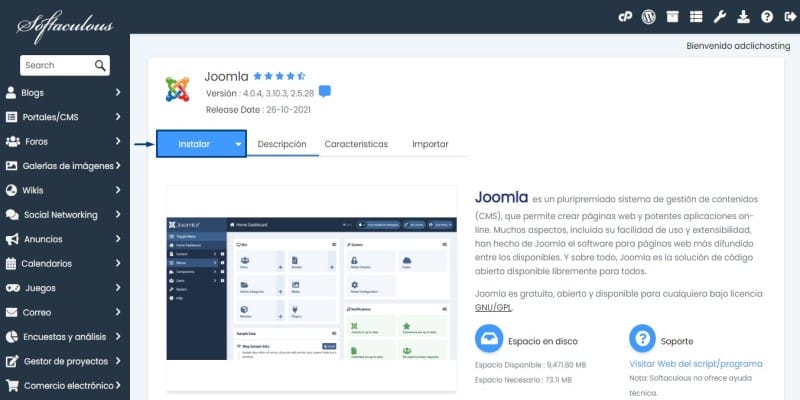Click the Release Date : 26-10-2021 text
This screenshot has width=800, height=400.
(x=258, y=110)
